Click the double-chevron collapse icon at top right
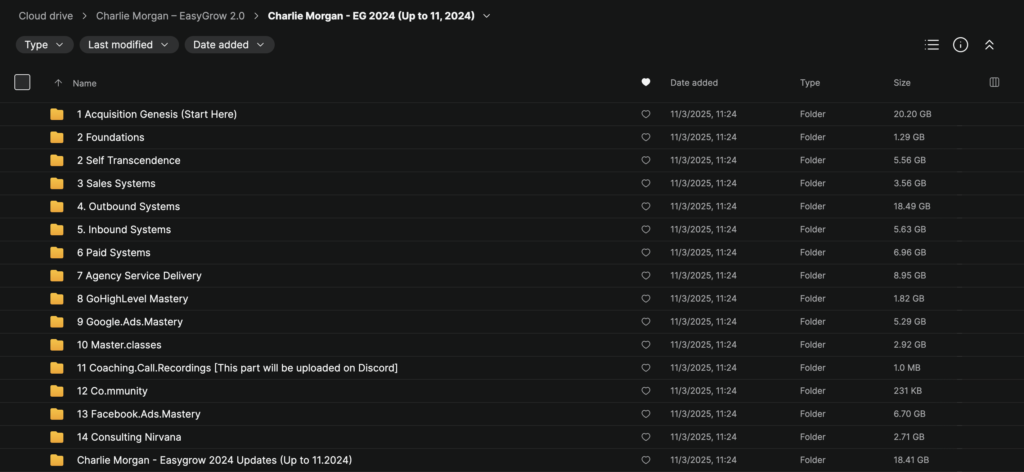This screenshot has height=472, width=1024. pos(989,45)
